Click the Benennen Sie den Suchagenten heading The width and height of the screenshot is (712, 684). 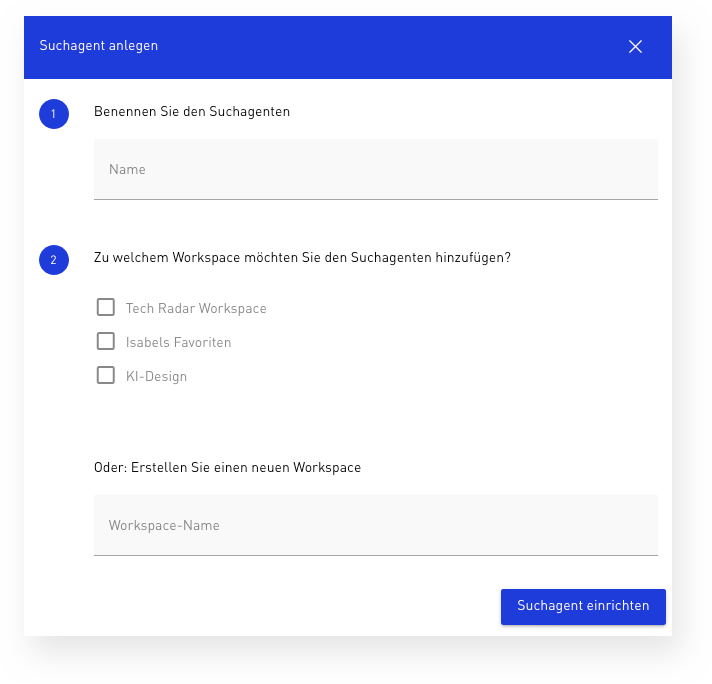(x=192, y=112)
